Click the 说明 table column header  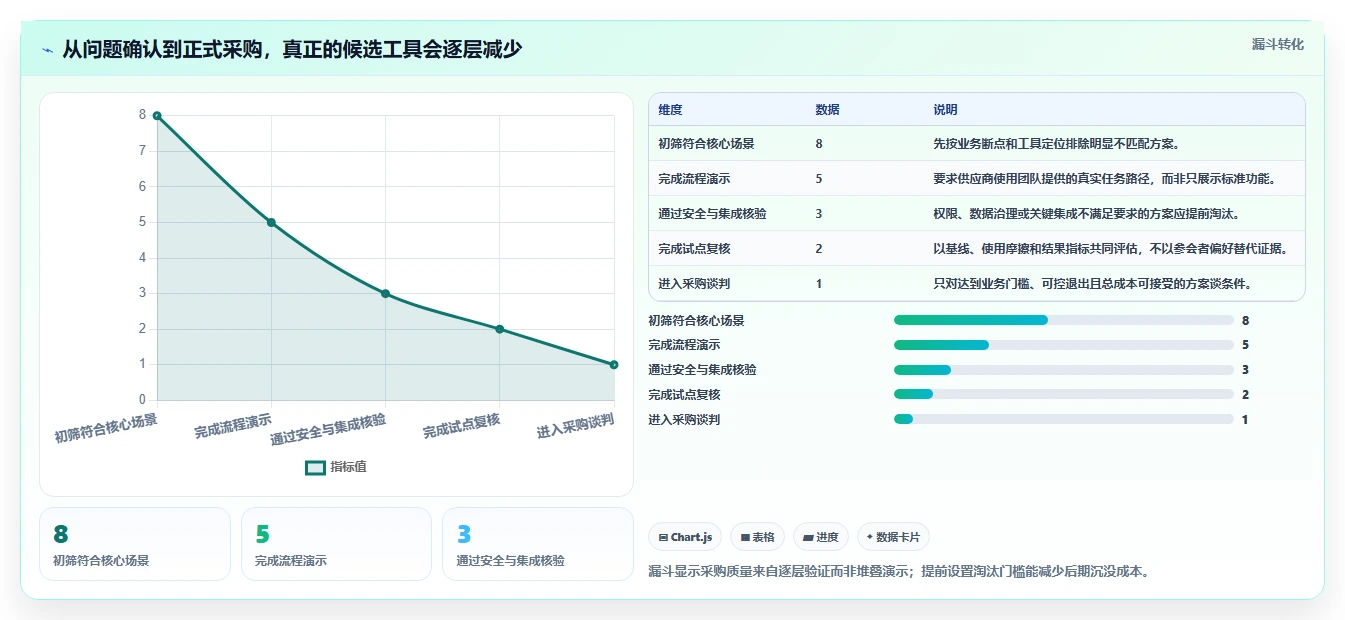pos(945,110)
